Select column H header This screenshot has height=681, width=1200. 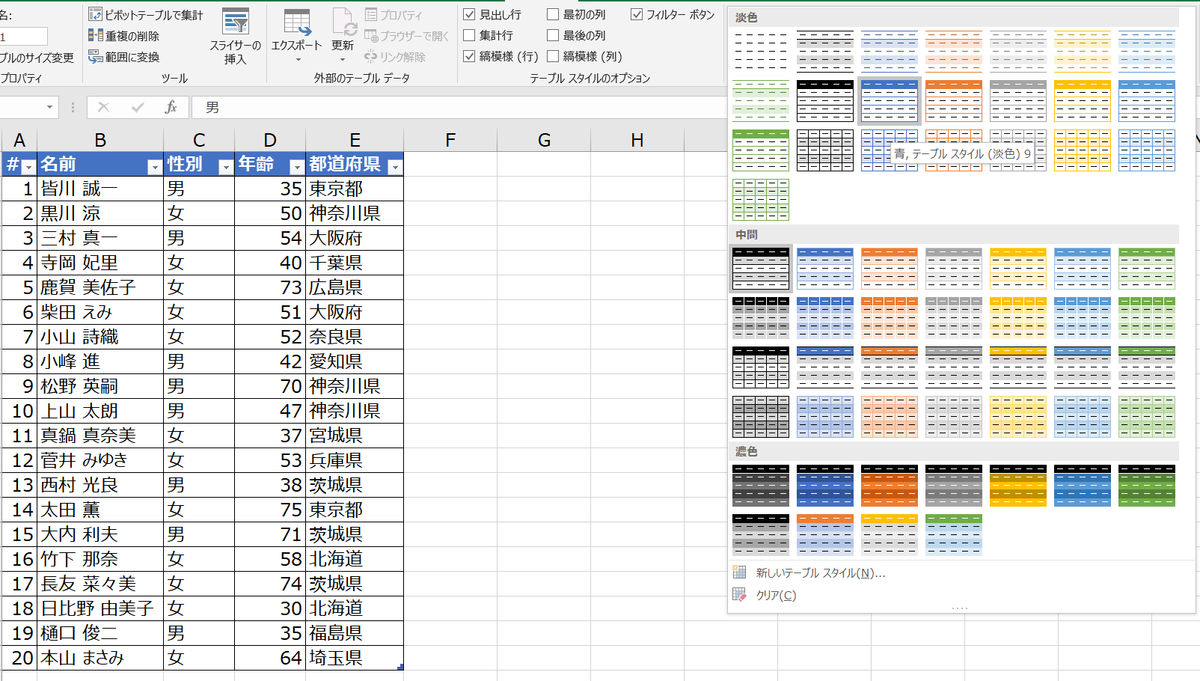(x=637, y=140)
